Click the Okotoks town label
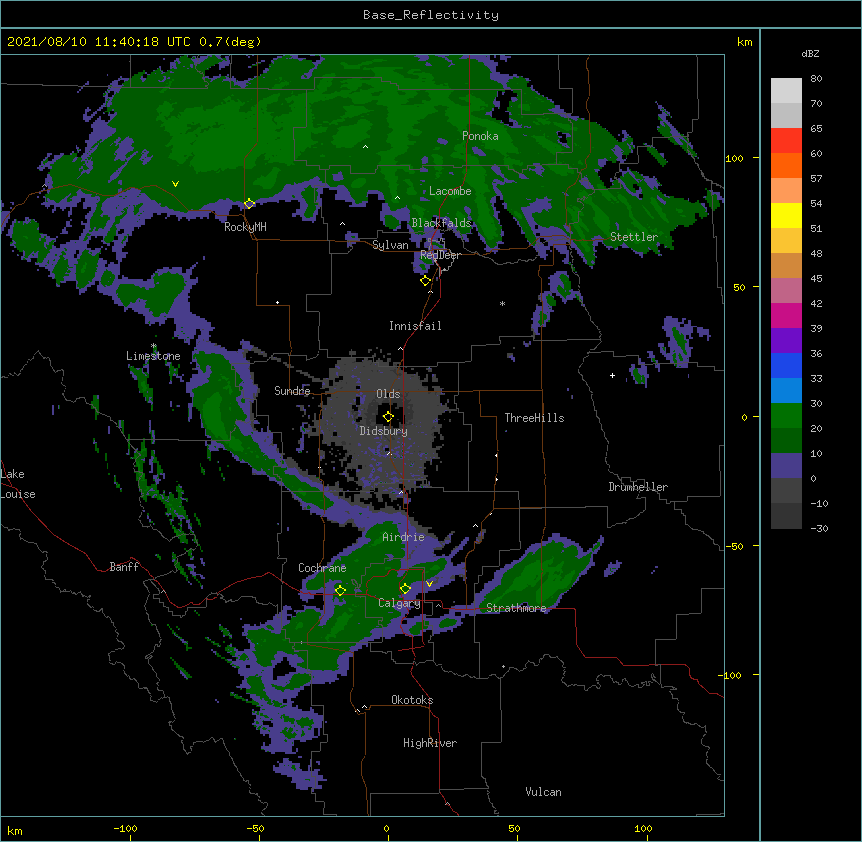Image resolution: width=862 pixels, height=842 pixels. coord(412,700)
